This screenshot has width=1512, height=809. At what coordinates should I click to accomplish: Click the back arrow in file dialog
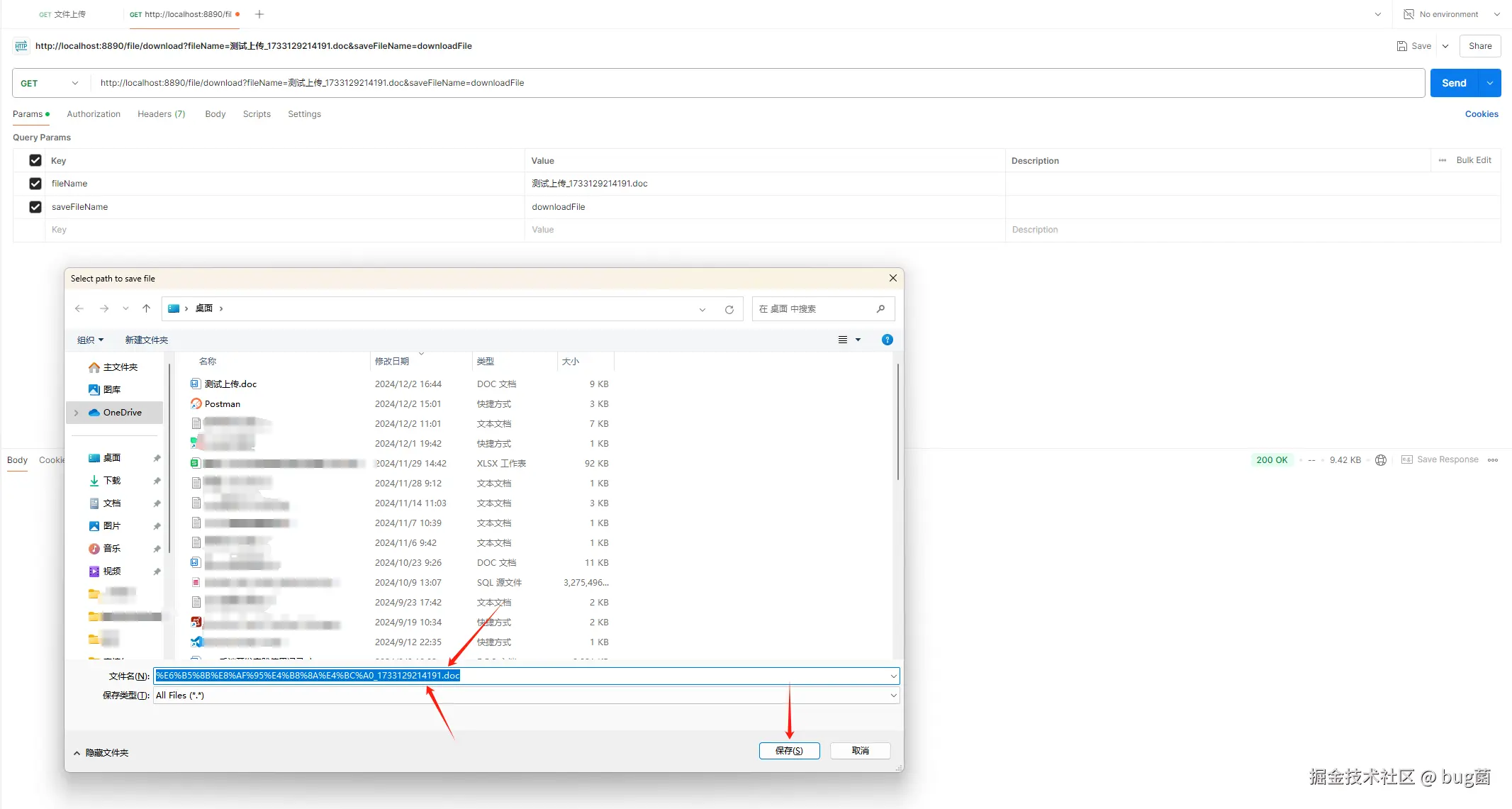coord(79,308)
